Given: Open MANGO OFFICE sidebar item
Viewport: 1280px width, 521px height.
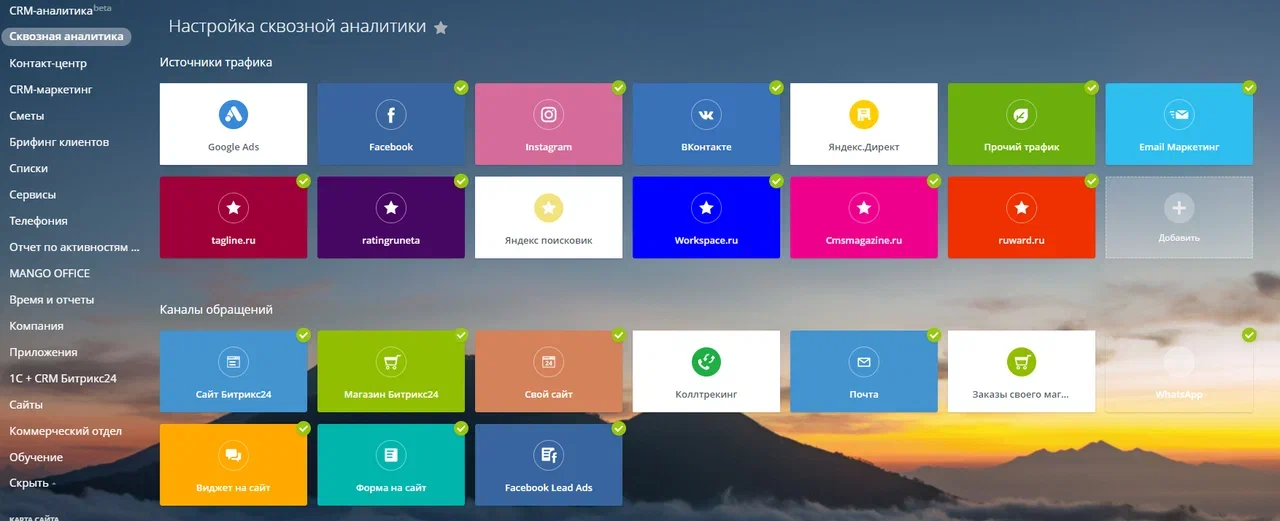Looking at the screenshot, I should [50, 273].
